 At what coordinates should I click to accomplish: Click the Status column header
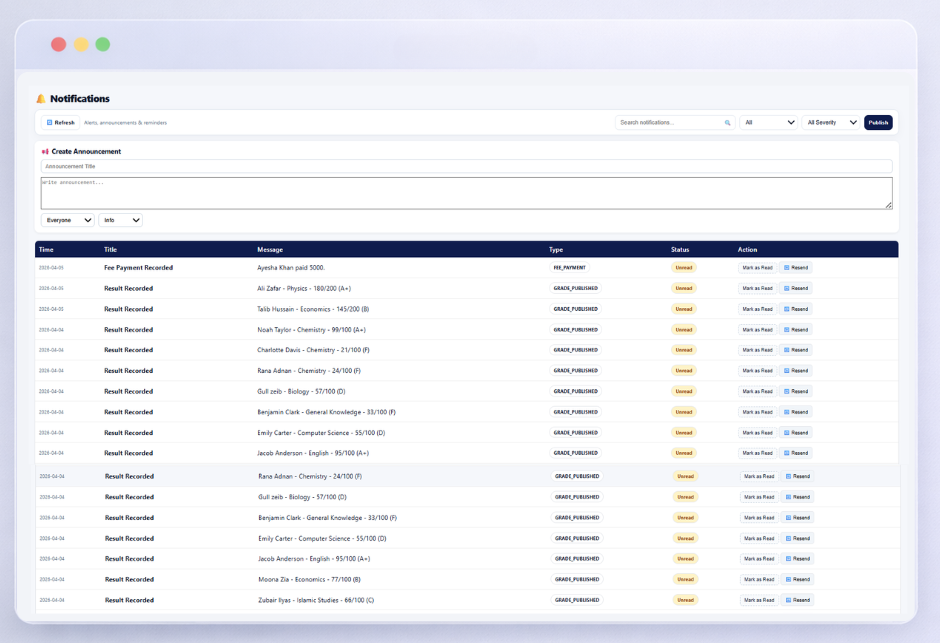coord(680,249)
